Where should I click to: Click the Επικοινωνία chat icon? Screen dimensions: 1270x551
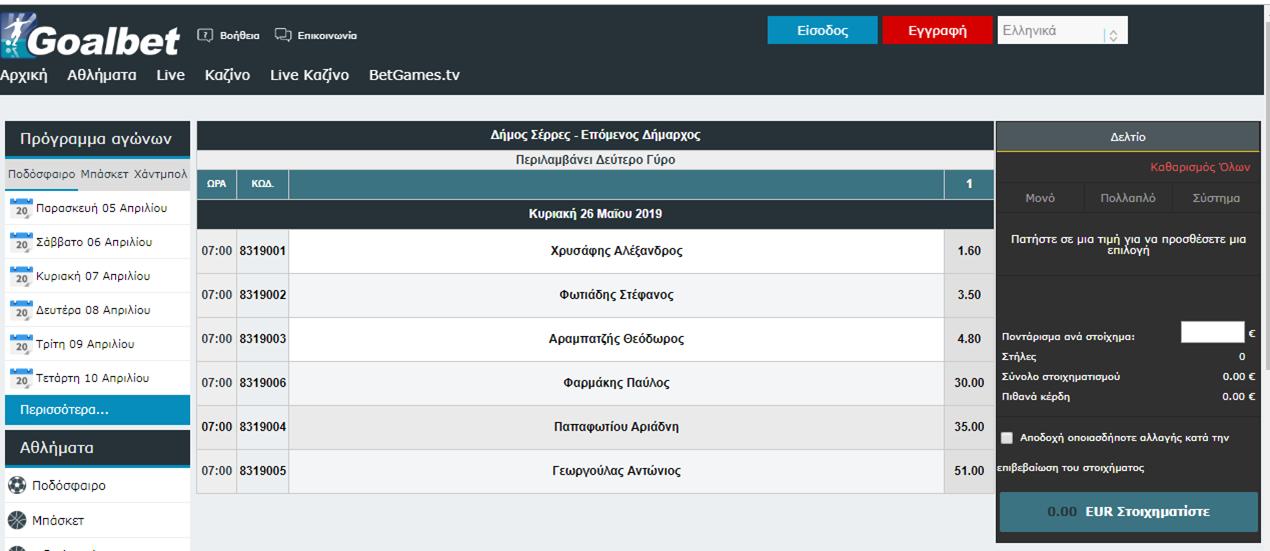[283, 36]
